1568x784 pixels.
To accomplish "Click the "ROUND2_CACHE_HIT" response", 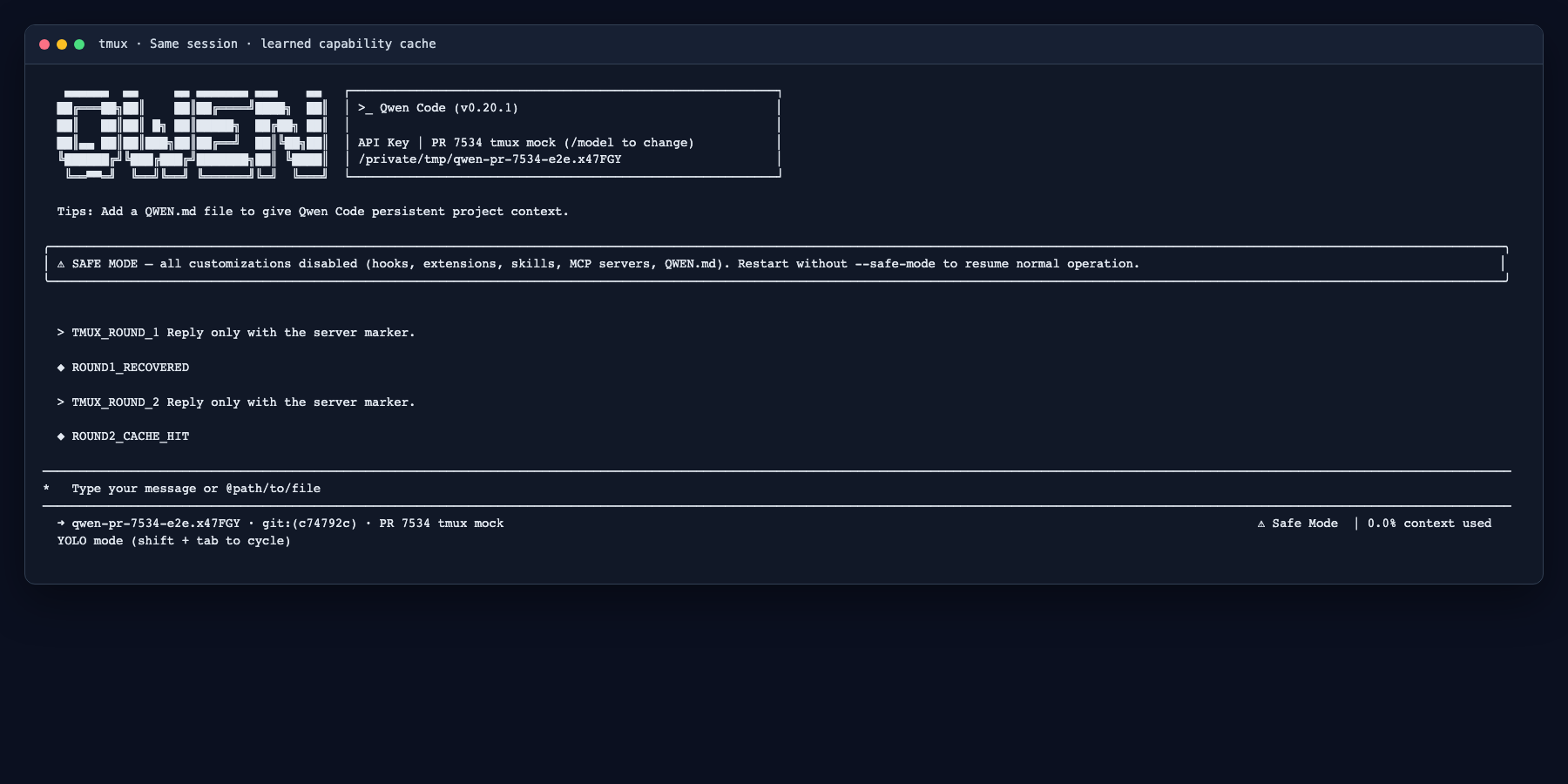I will tap(131, 436).
